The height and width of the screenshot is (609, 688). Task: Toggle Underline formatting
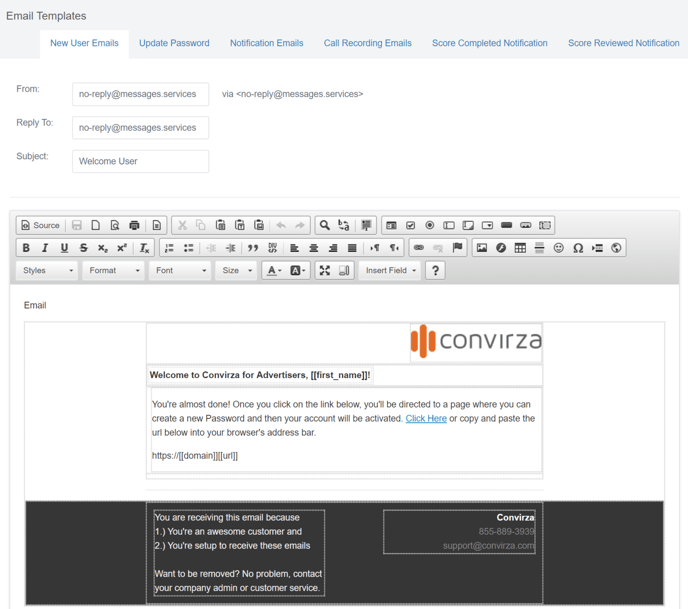point(64,248)
